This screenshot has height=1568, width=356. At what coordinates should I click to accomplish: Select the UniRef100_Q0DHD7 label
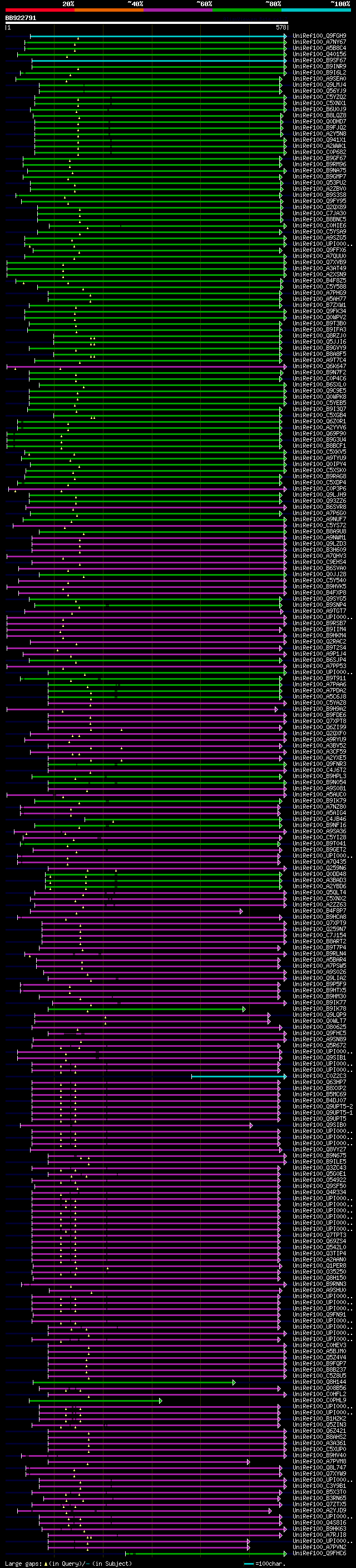tap(319, 121)
